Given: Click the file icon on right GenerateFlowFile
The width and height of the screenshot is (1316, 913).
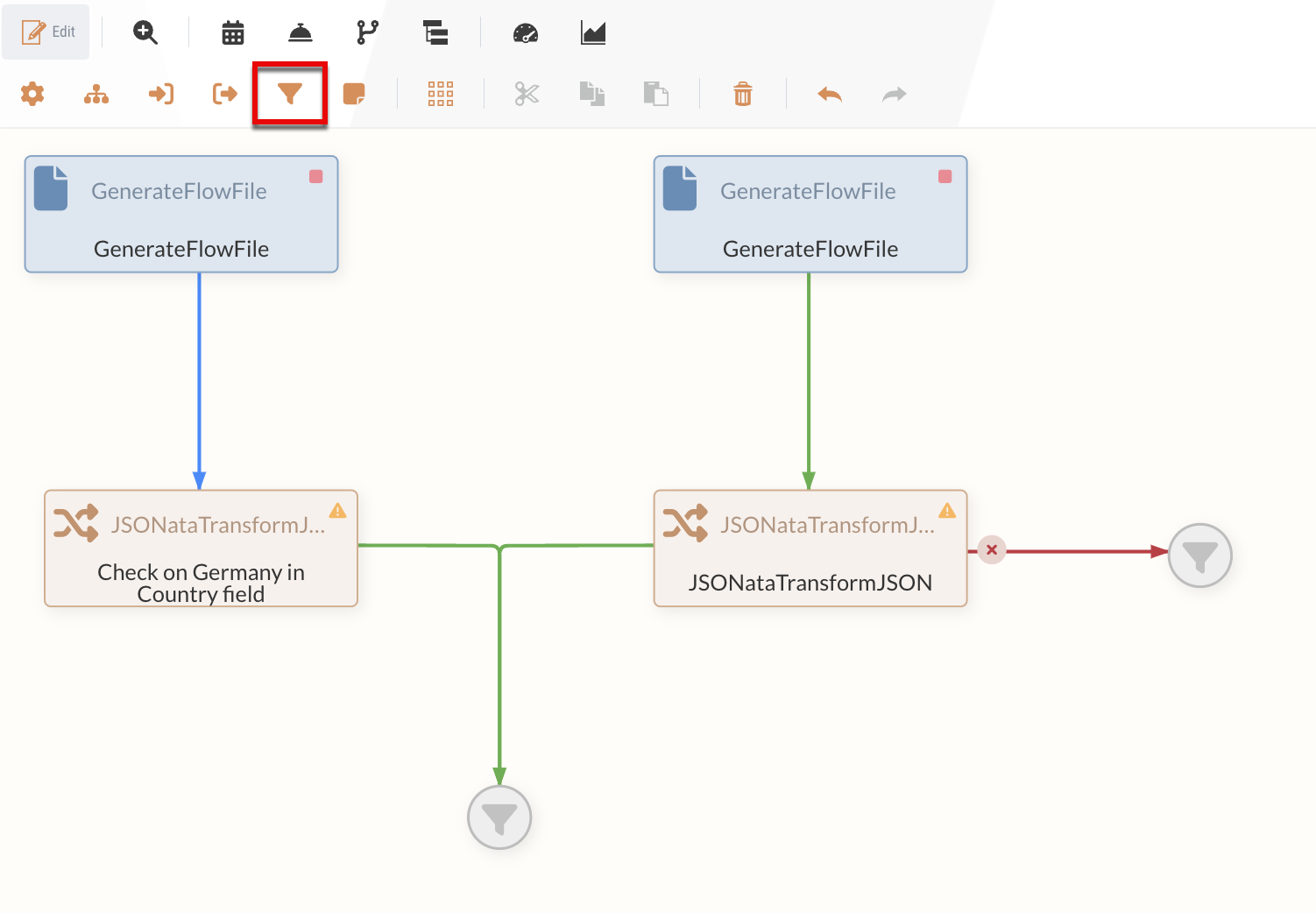Looking at the screenshot, I should [x=680, y=188].
